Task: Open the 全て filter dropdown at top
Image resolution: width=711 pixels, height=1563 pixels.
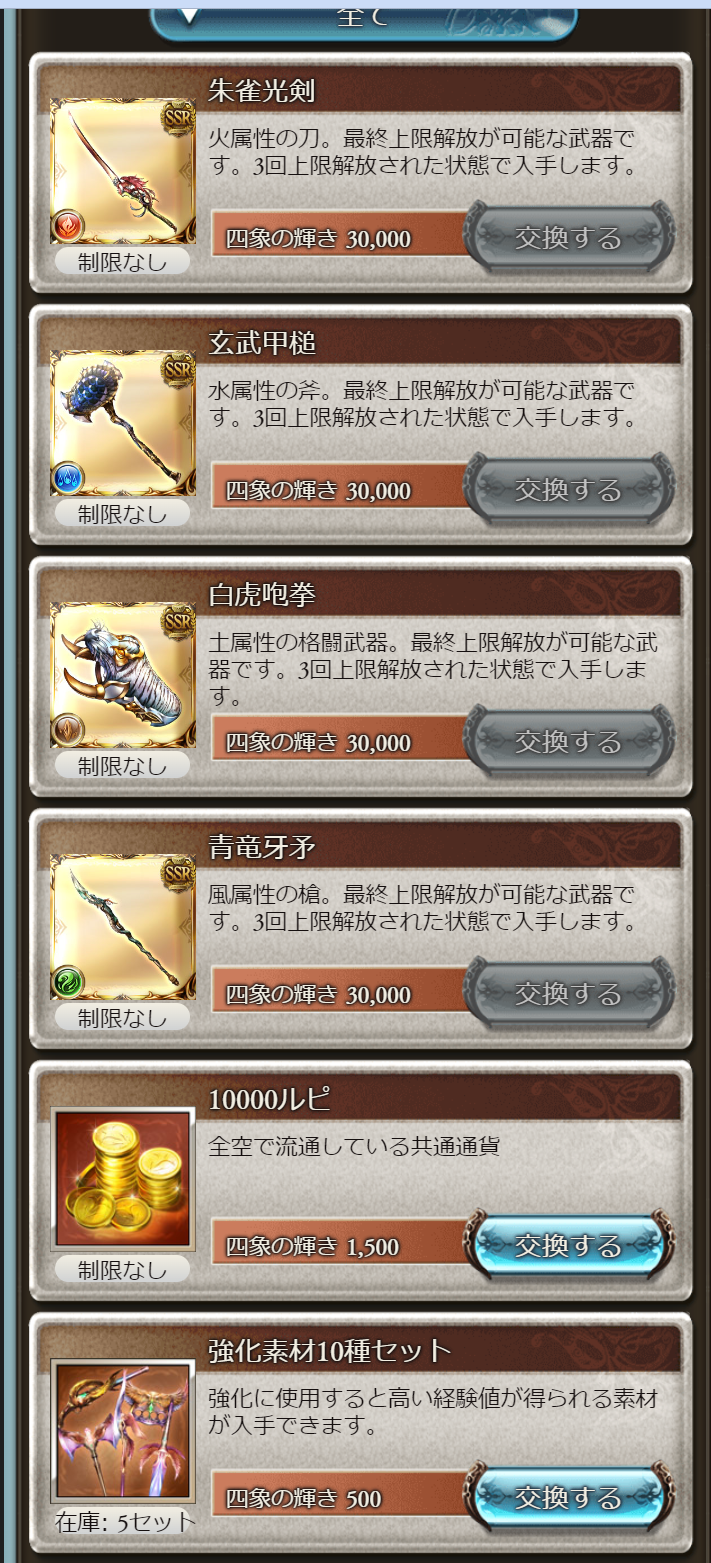Action: click(364, 20)
